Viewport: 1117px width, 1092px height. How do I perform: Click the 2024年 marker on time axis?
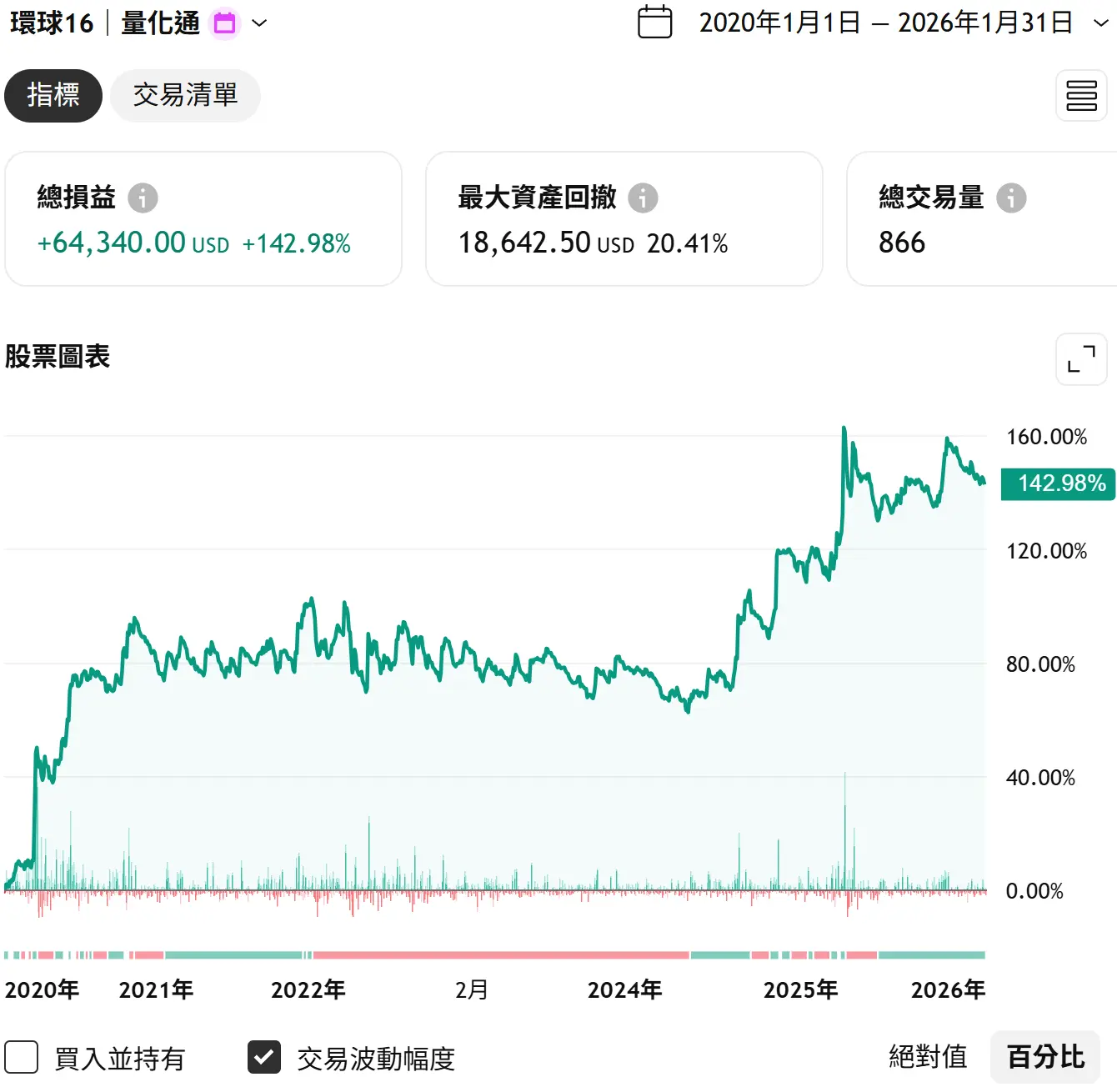624,990
